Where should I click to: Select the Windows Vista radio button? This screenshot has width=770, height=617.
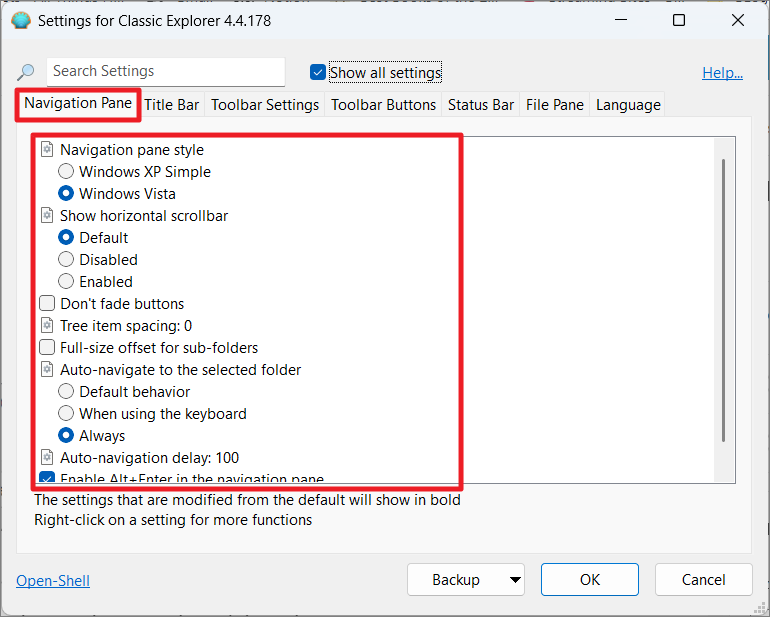pyautogui.click(x=66, y=193)
